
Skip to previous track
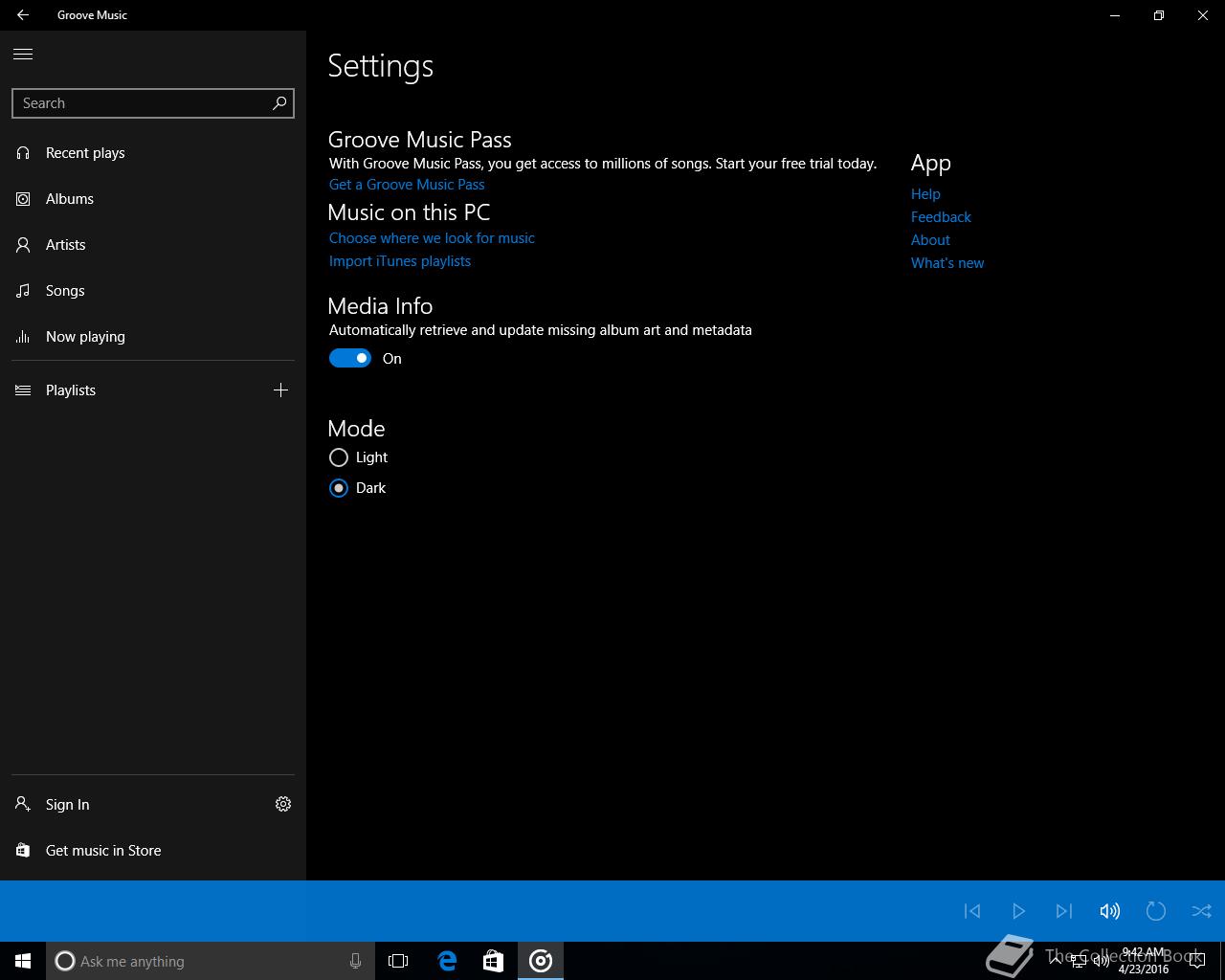point(972,911)
